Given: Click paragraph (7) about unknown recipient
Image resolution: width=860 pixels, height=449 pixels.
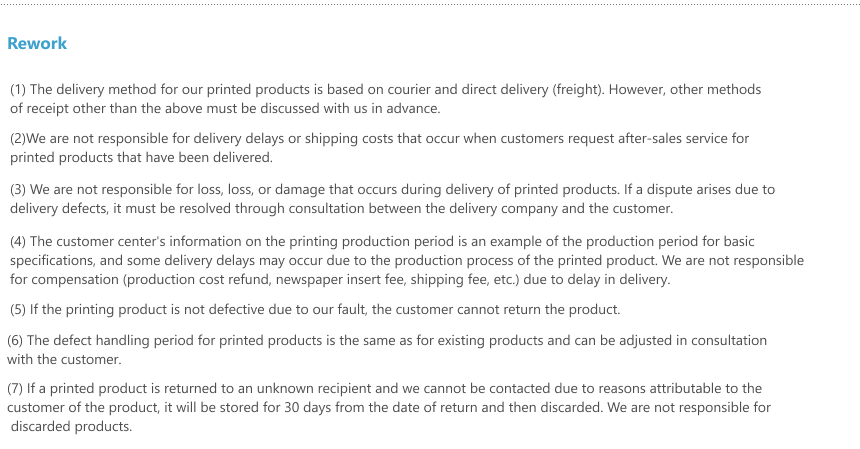Looking at the screenshot, I should point(389,407).
